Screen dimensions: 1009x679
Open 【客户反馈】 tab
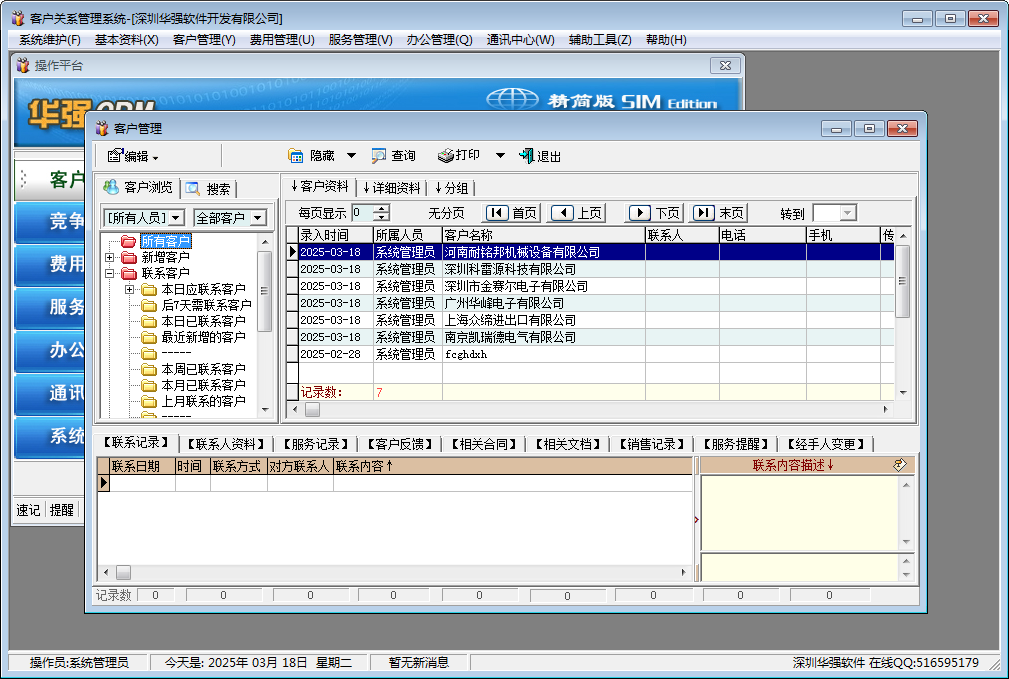pyautogui.click(x=400, y=444)
